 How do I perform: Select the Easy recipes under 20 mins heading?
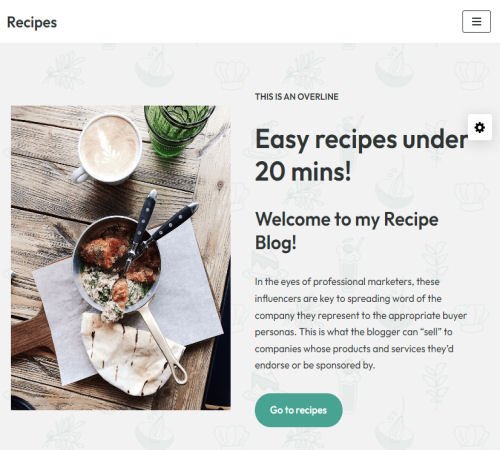pyautogui.click(x=361, y=155)
